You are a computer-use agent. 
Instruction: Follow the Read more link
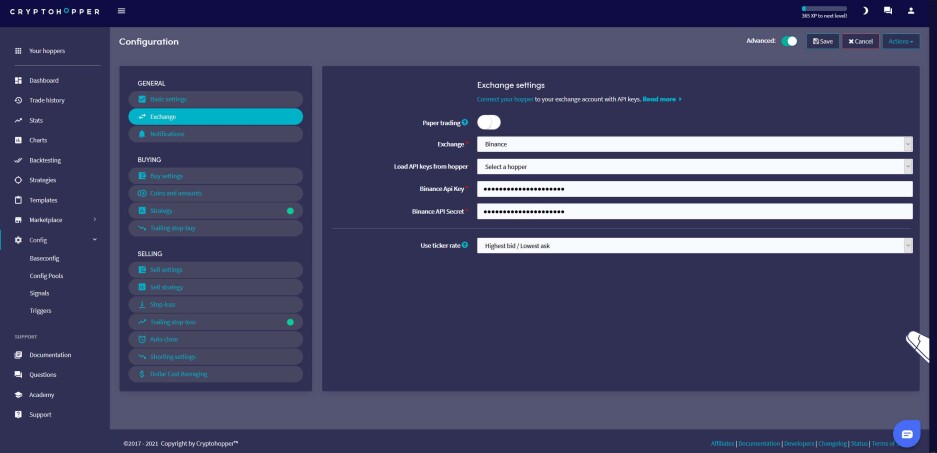[662, 99]
